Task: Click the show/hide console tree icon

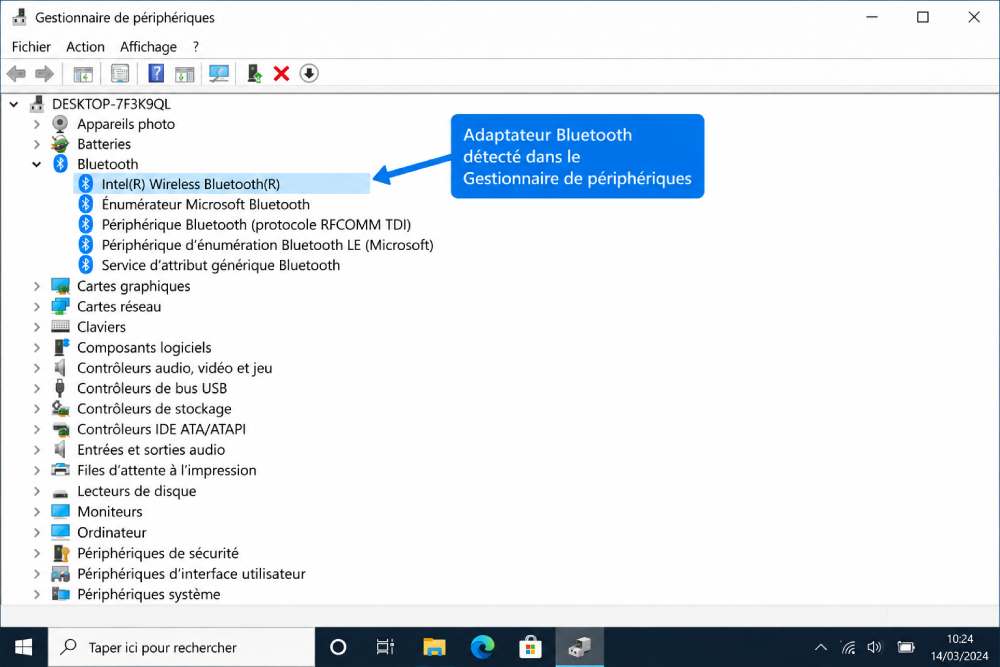Action: (x=83, y=74)
